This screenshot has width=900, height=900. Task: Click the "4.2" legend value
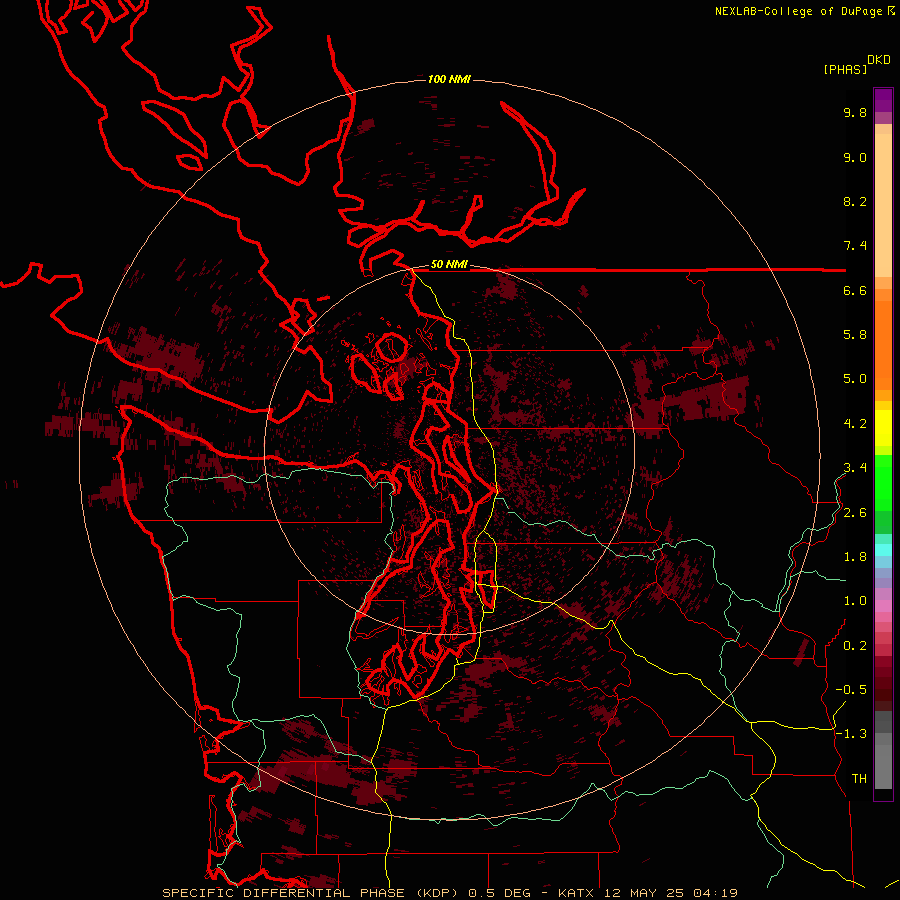[855, 424]
